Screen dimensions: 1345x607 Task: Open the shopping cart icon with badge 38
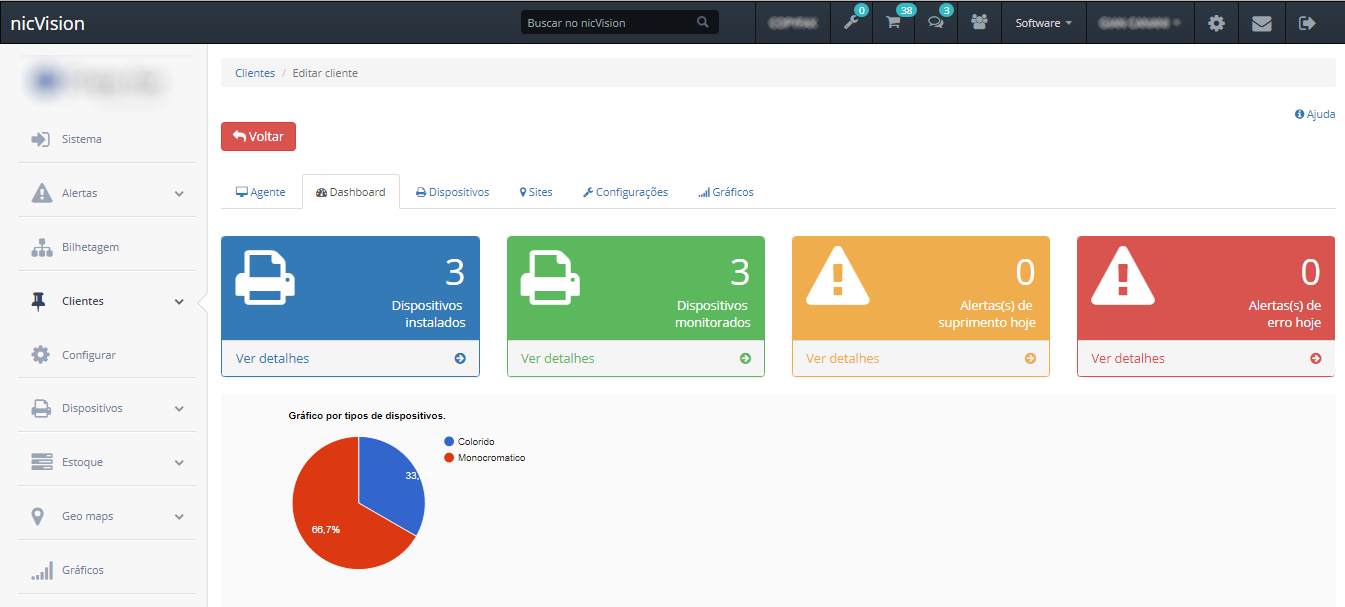[894, 23]
